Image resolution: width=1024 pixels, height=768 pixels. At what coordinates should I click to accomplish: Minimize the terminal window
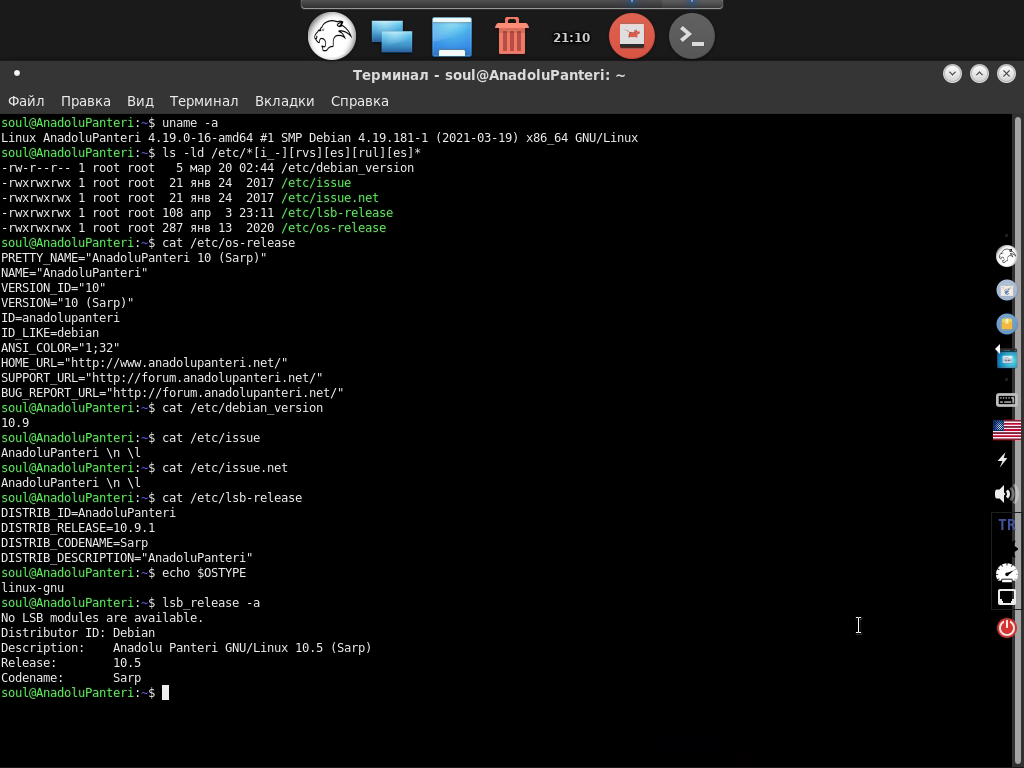click(952, 74)
